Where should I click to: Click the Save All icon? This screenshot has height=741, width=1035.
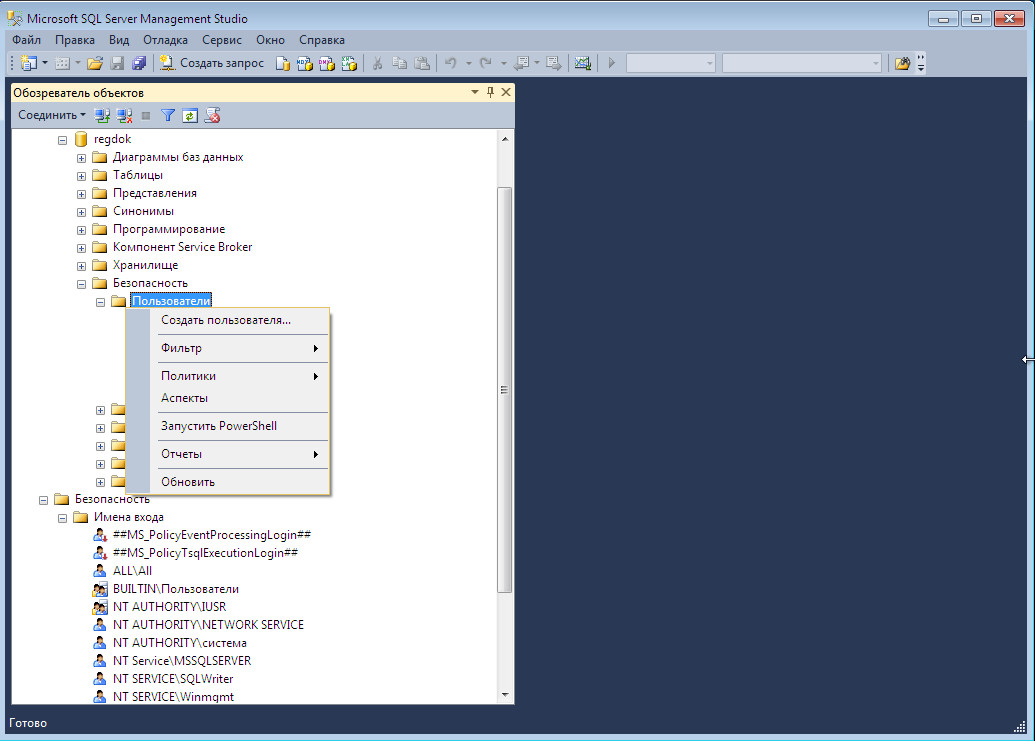139,63
